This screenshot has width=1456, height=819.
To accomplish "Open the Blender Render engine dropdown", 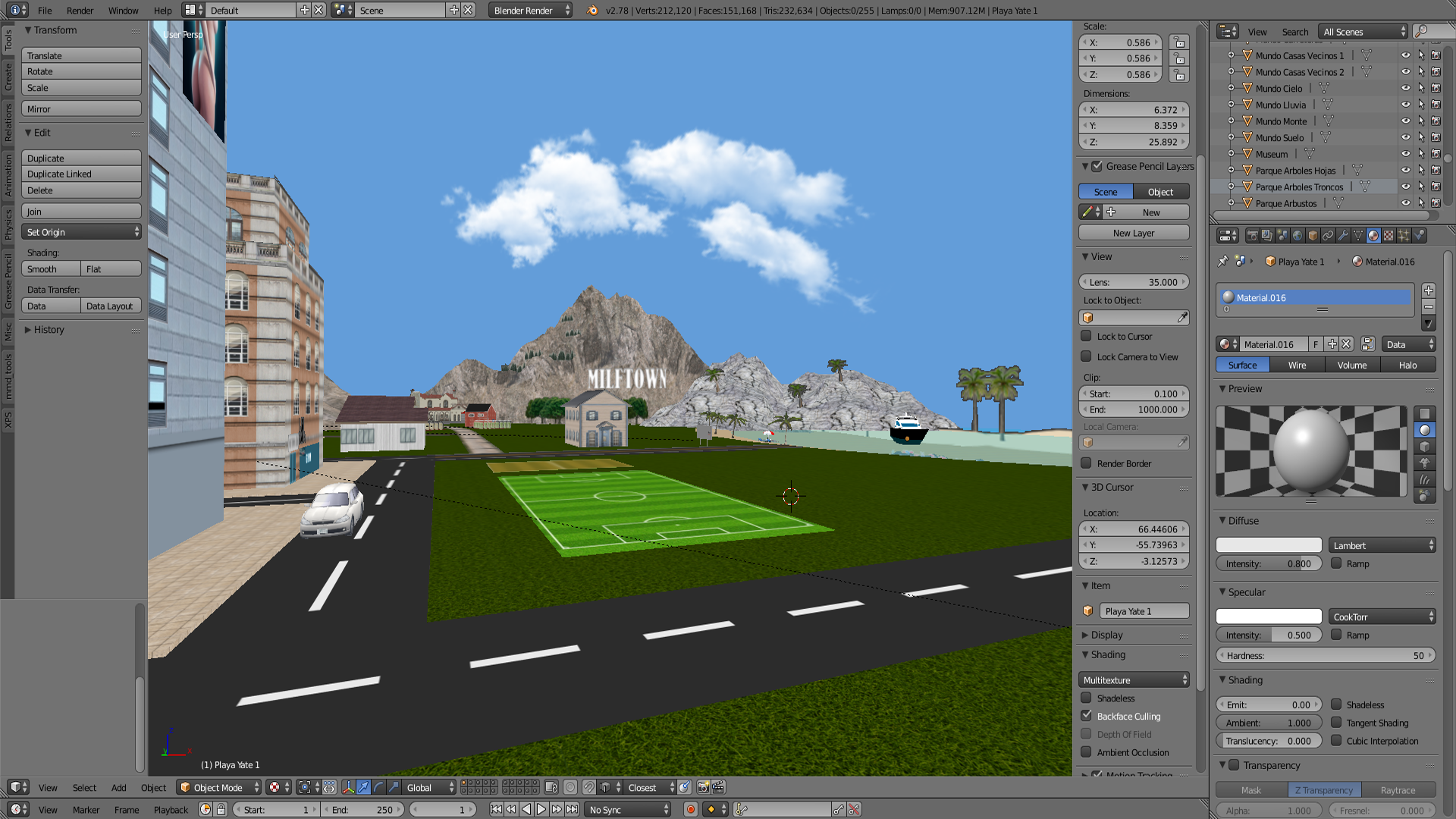I will pos(531,11).
